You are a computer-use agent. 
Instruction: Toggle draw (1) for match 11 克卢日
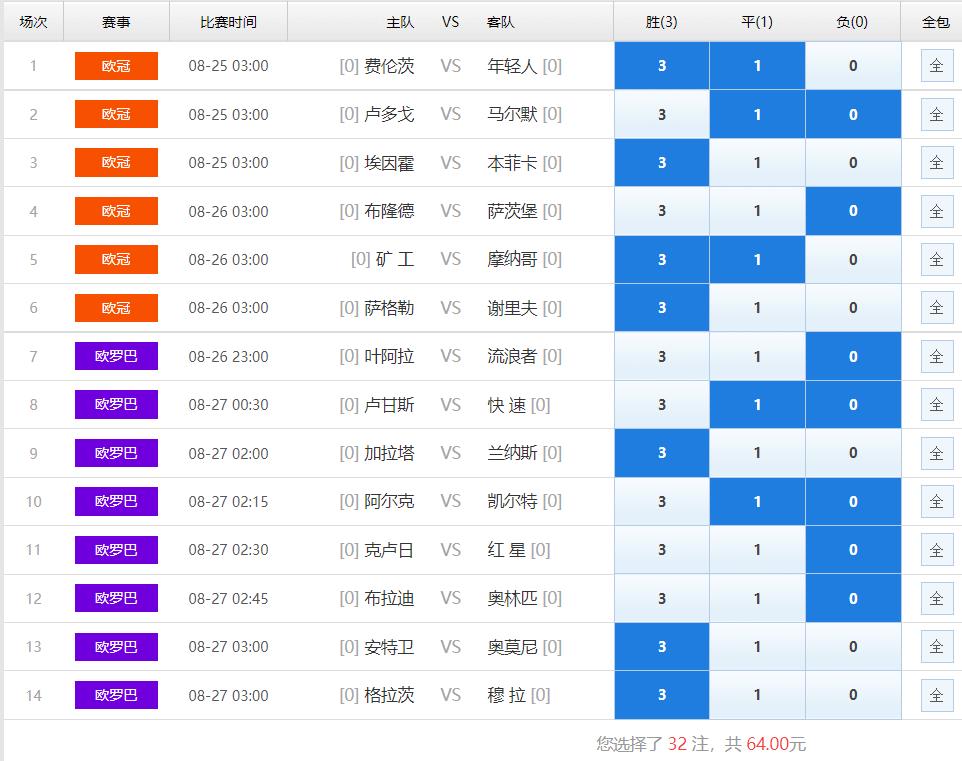[x=757, y=550]
